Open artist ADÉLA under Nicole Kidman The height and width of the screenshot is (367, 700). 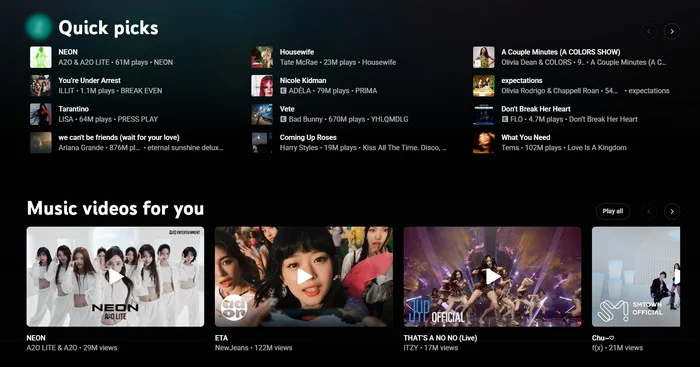click(x=300, y=91)
